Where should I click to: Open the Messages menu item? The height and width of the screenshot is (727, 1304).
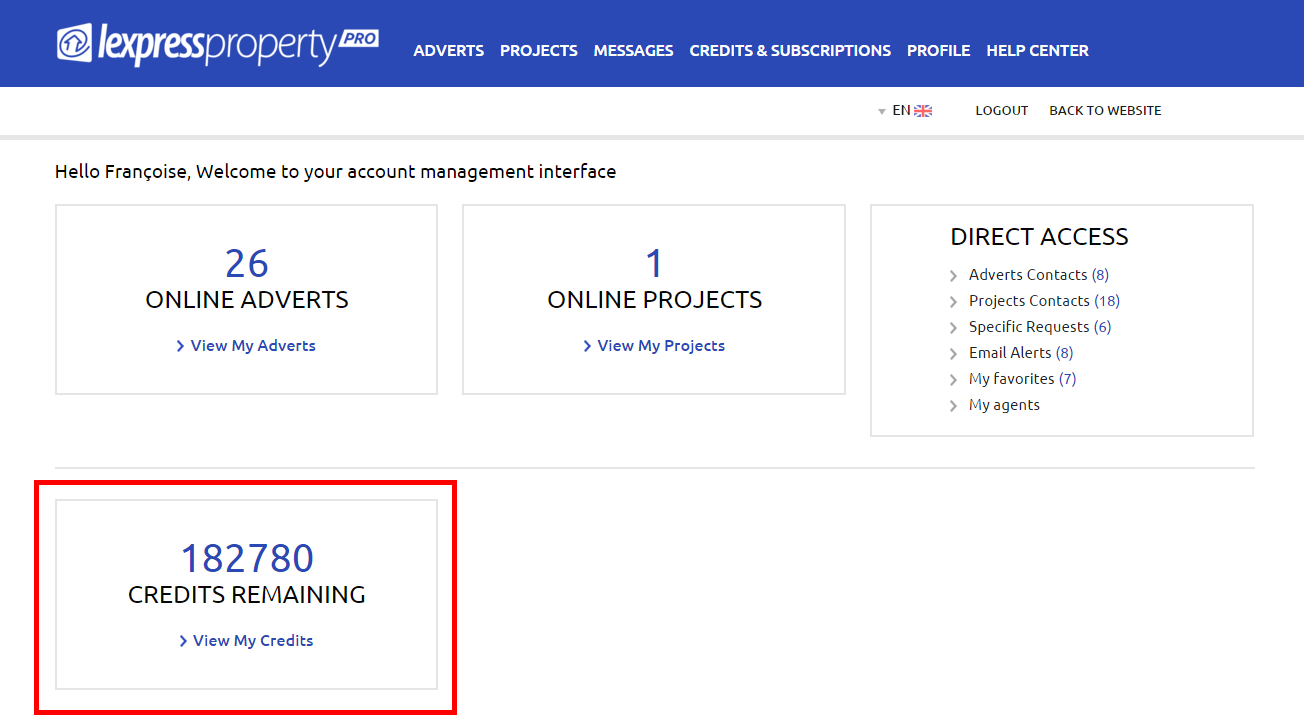634,50
